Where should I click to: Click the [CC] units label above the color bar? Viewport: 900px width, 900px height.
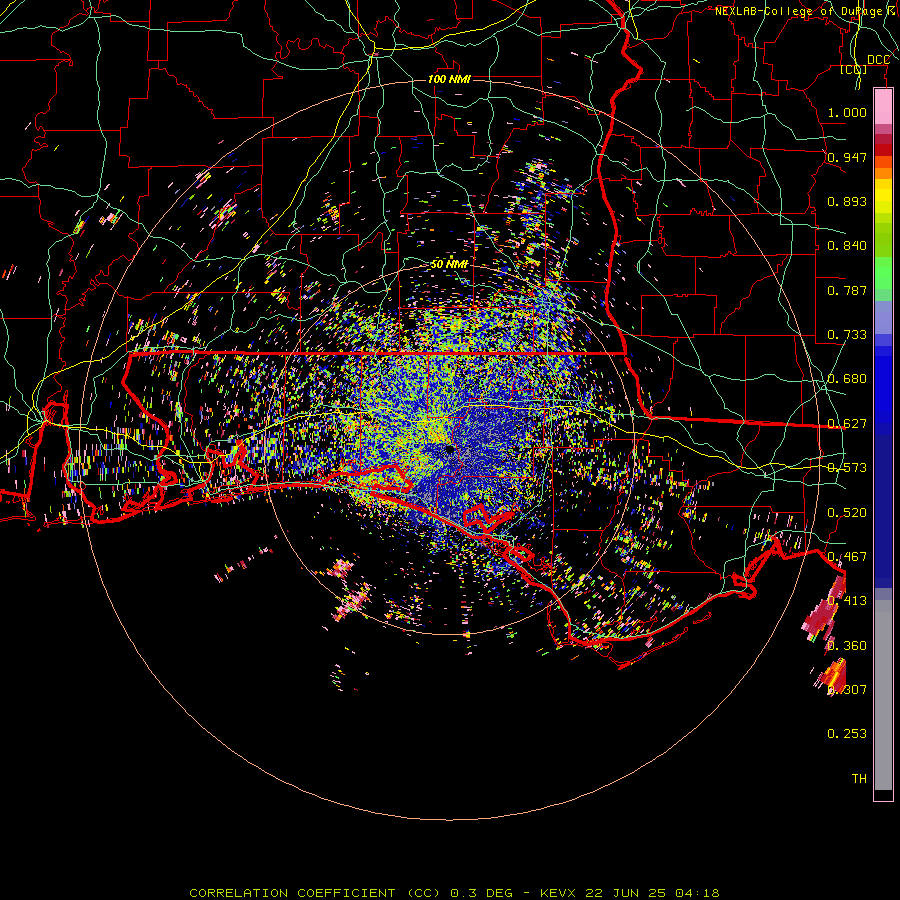854,69
